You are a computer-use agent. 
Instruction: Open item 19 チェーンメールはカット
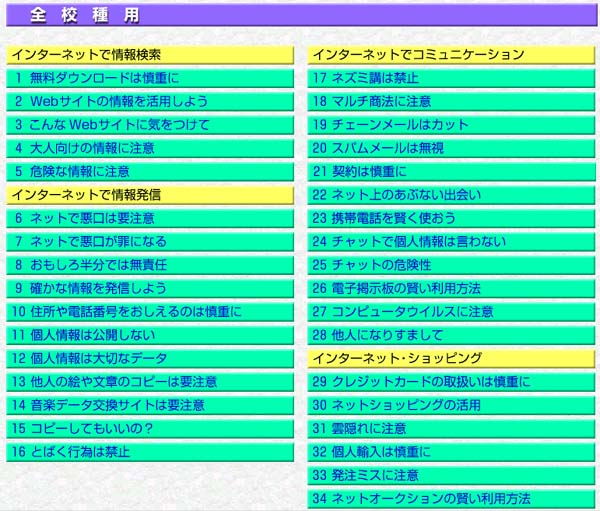coord(451,125)
